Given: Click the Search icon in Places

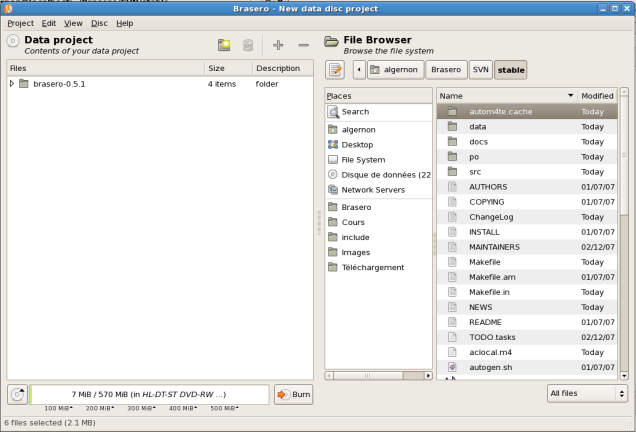Looking at the screenshot, I should (x=333, y=112).
